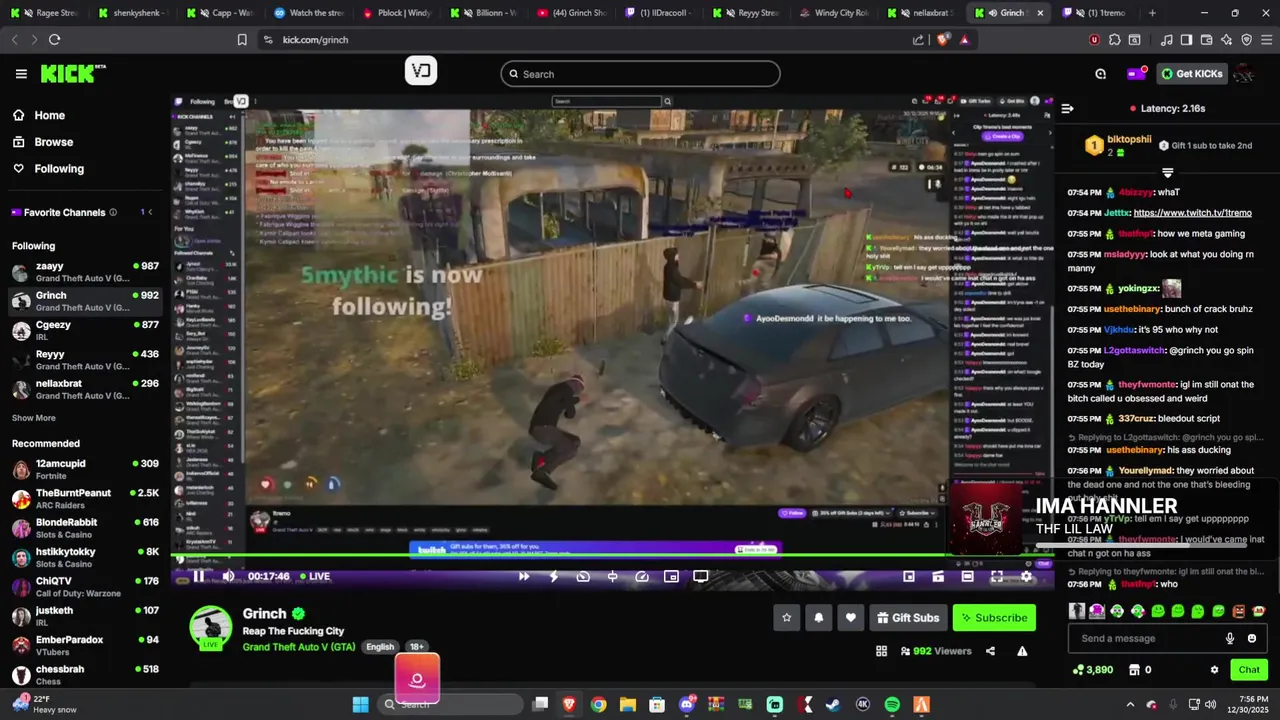Open chat settings gear icon
The height and width of the screenshot is (720, 1280).
click(x=1214, y=670)
